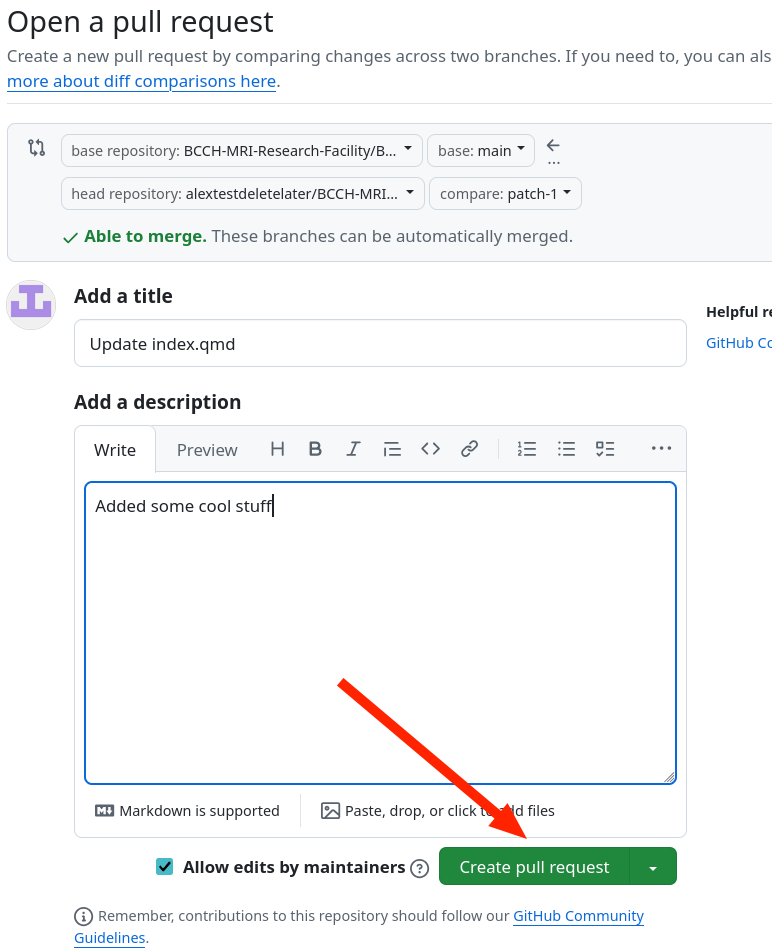772x948 pixels.
Task: Click the Create pull request button
Action: click(534, 867)
